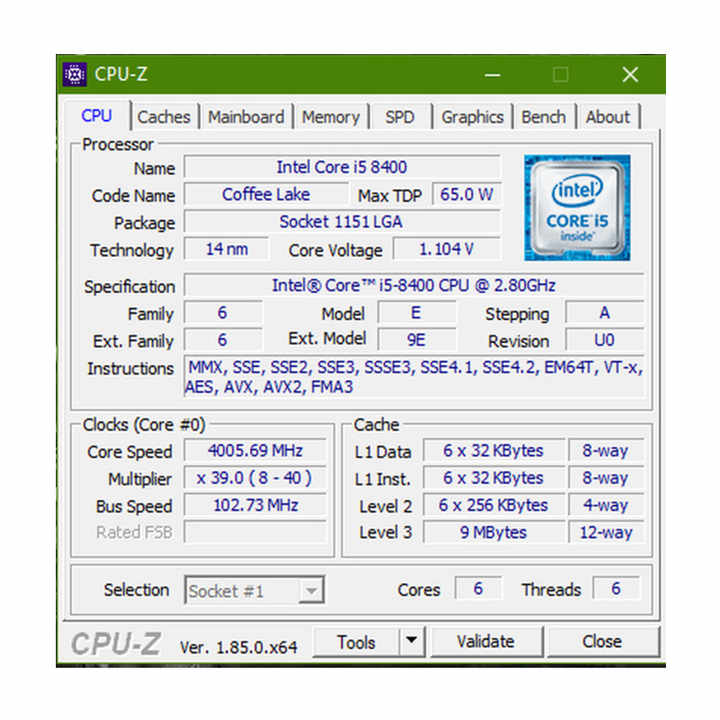The width and height of the screenshot is (720, 720).
Task: Switch to the Mainboard tab
Action: pyautogui.click(x=246, y=117)
